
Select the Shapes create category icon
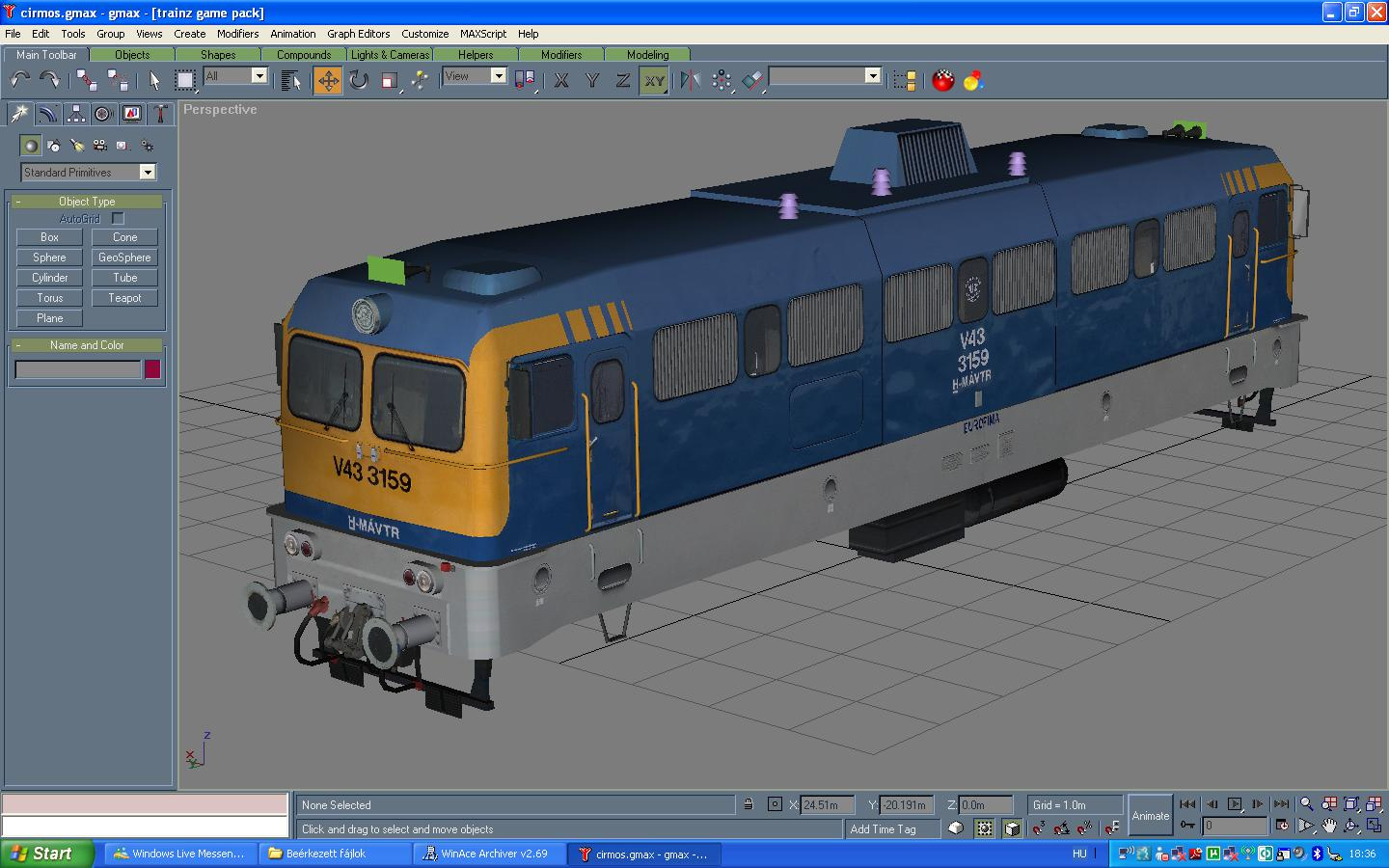(54, 146)
